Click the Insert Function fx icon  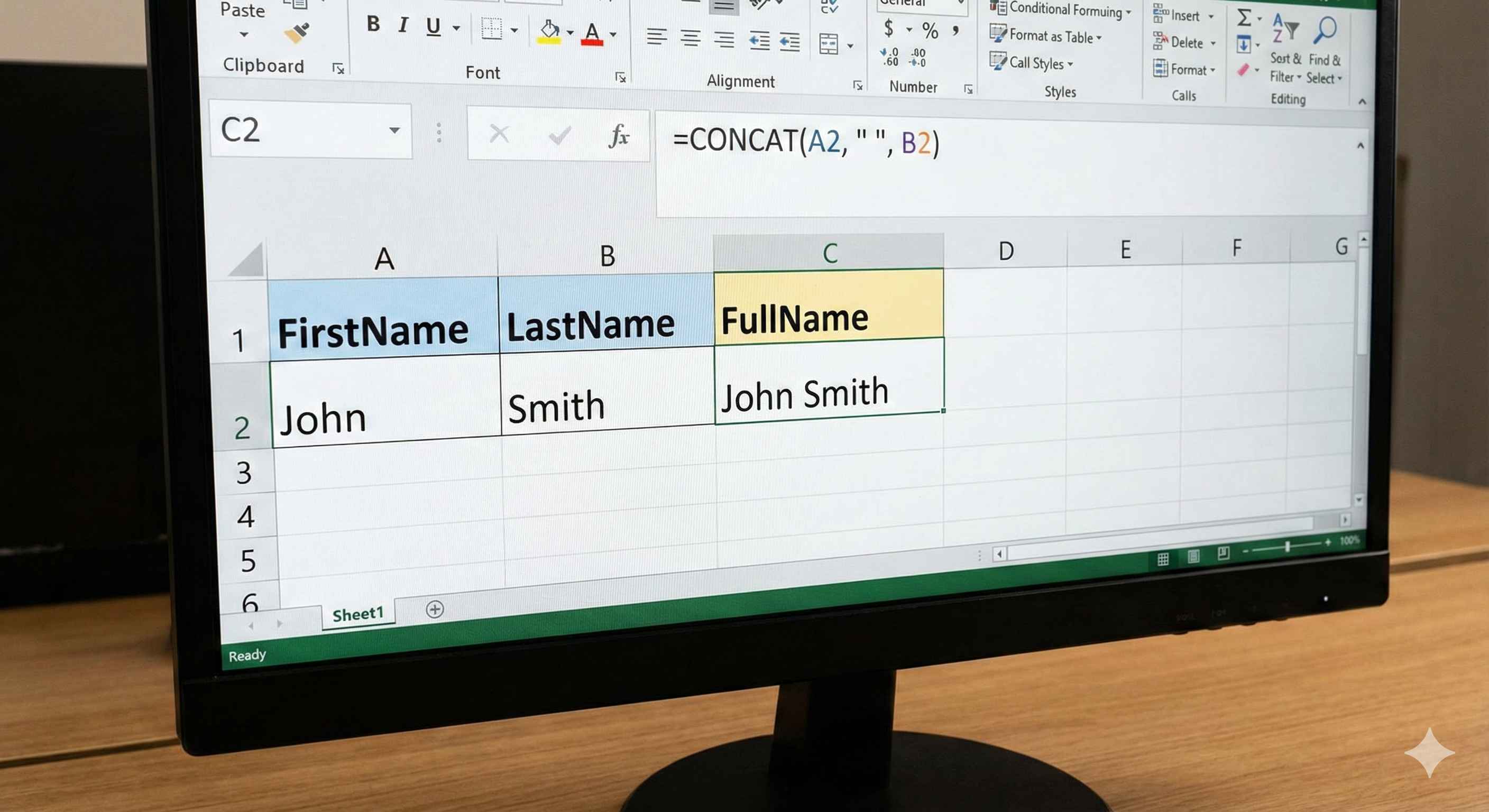(619, 136)
